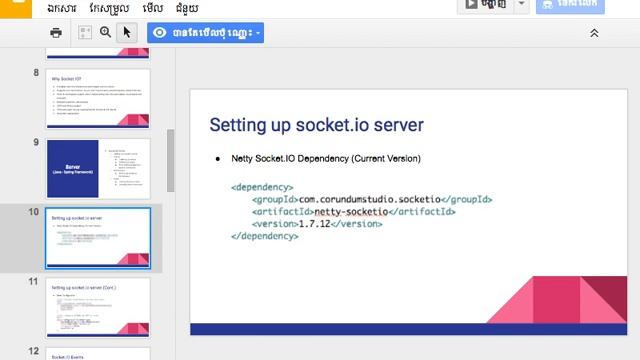Click the closing </dependency> tag line
The height and width of the screenshot is (360, 640).
pos(264,236)
